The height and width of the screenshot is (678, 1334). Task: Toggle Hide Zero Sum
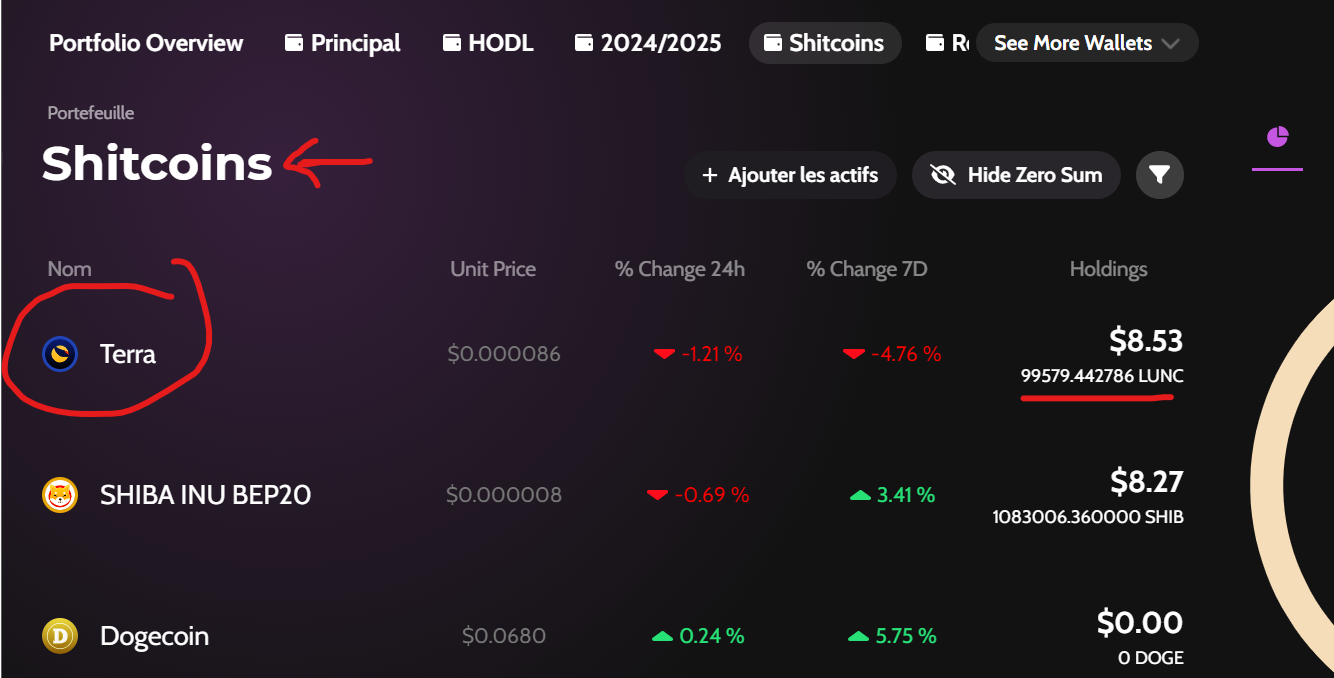[1016, 176]
